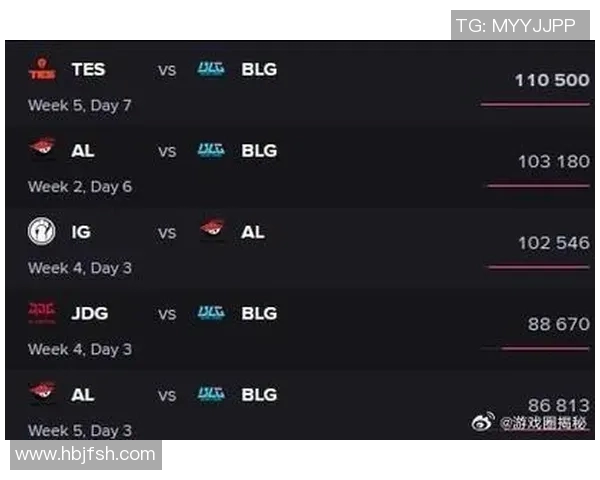Click the IG team logo
Viewport: 600px width, 480px height.
pos(41,232)
